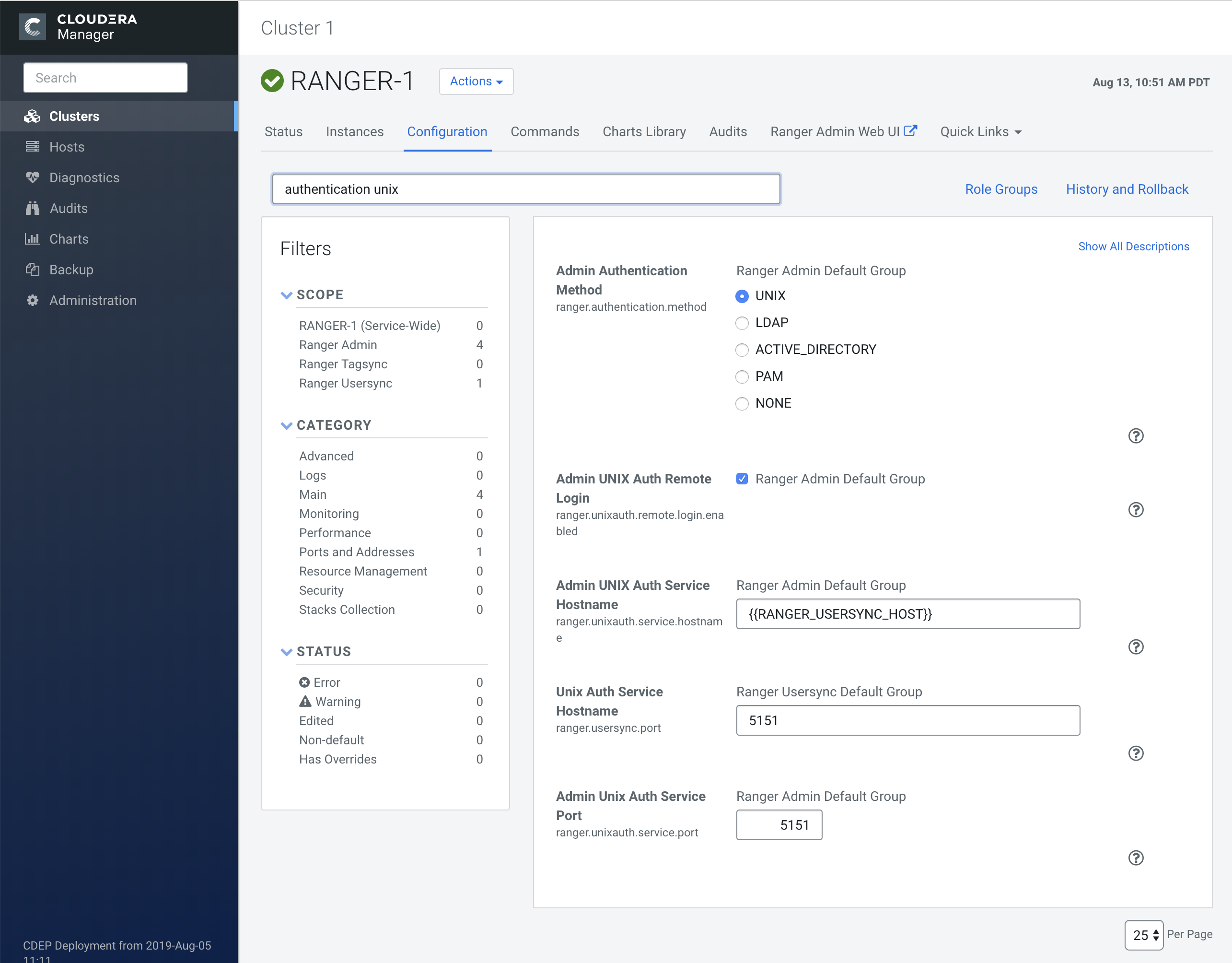Viewport: 1232px width, 963px height.
Task: Uncheck Admin UNIX Auth Remote Login checkbox
Action: click(x=742, y=479)
